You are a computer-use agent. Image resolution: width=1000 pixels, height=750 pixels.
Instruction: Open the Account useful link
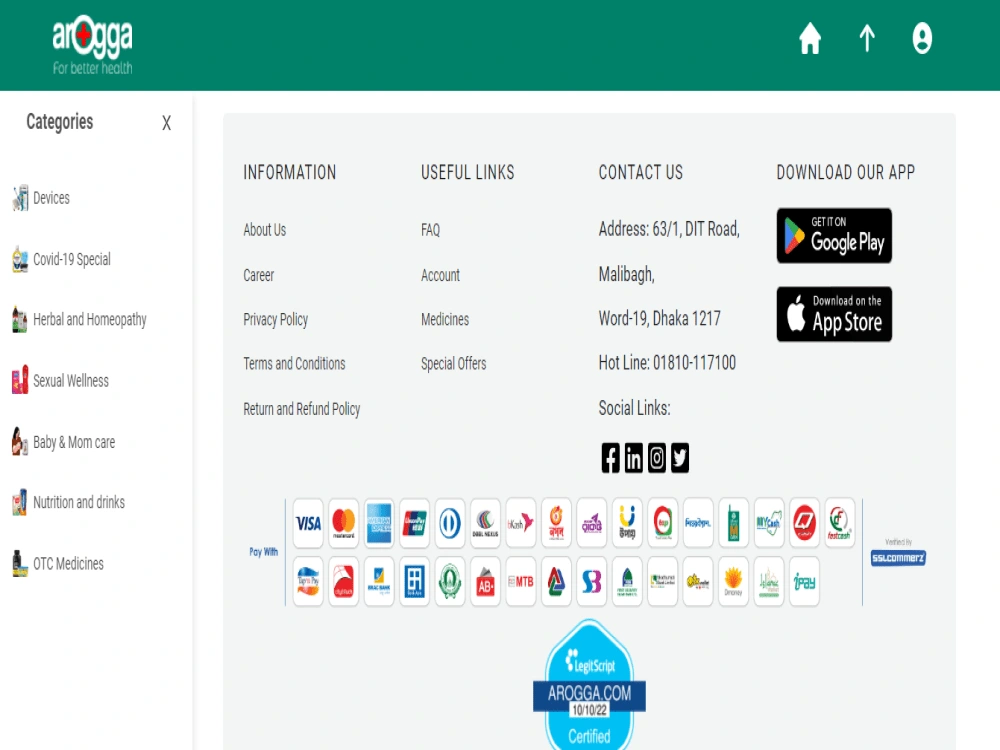click(x=440, y=276)
